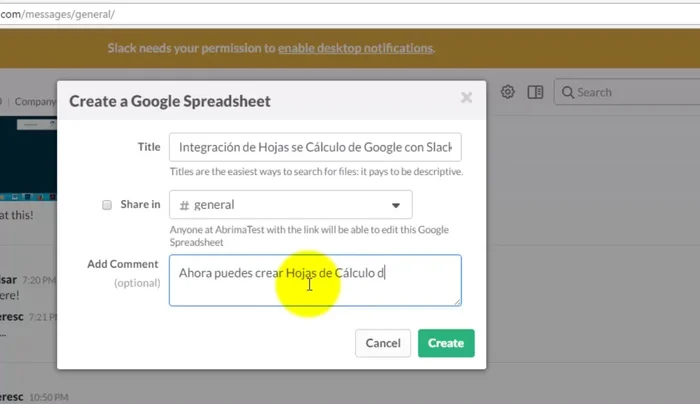This screenshot has width=700, height=404.
Task: Toggle the details pane icon
Action: click(x=535, y=92)
